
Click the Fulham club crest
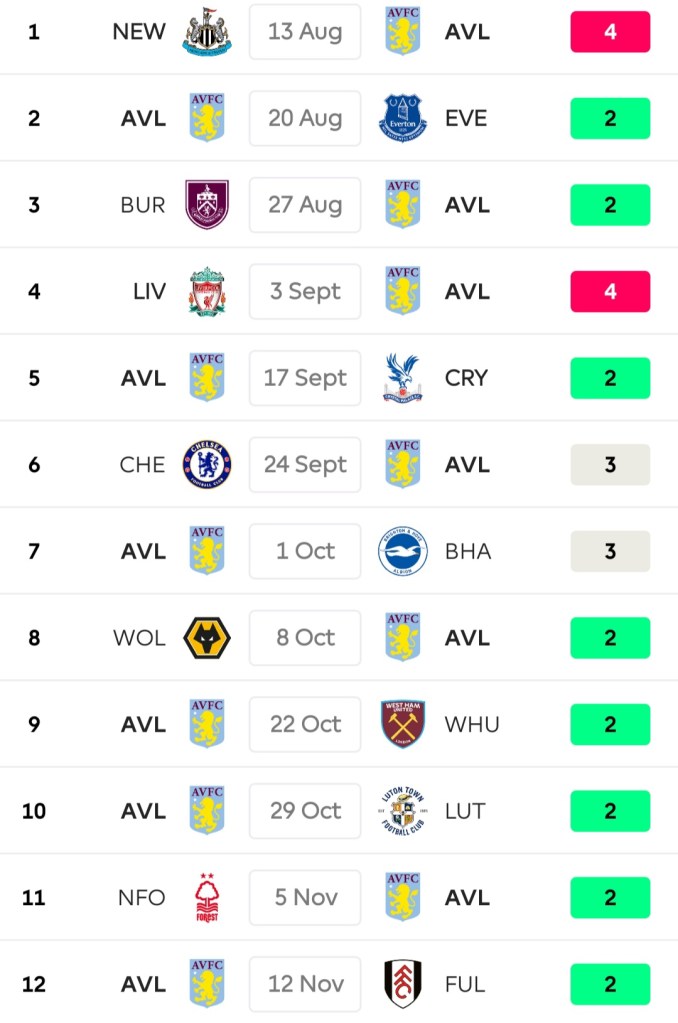click(x=403, y=984)
